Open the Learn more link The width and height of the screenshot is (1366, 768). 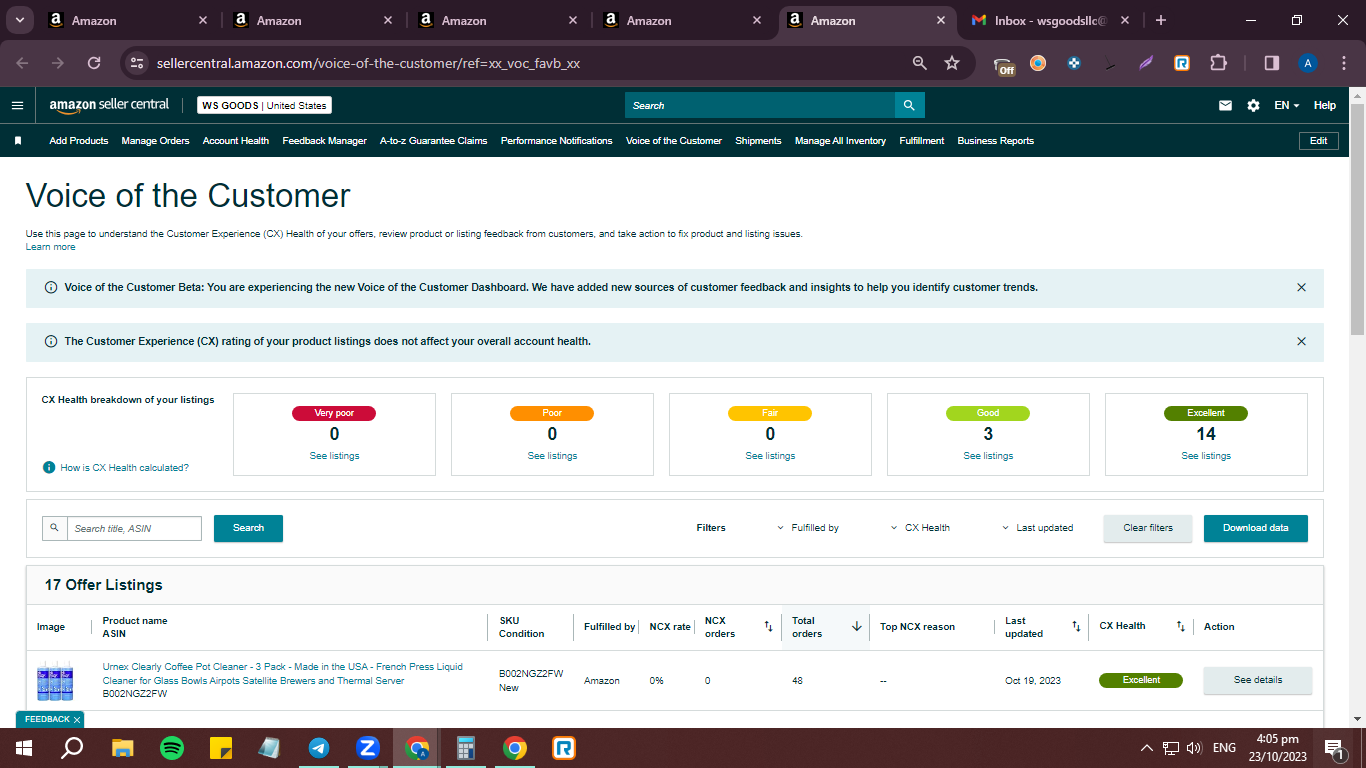coord(50,247)
